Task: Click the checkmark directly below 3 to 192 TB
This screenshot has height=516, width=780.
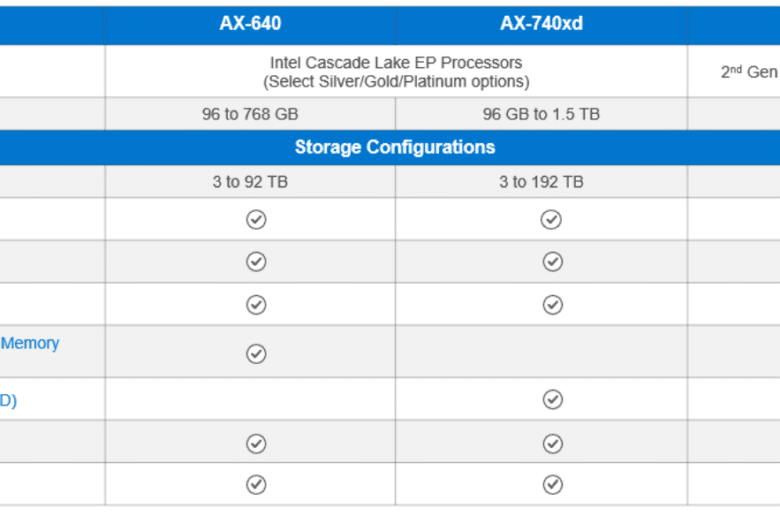Action: [551, 219]
